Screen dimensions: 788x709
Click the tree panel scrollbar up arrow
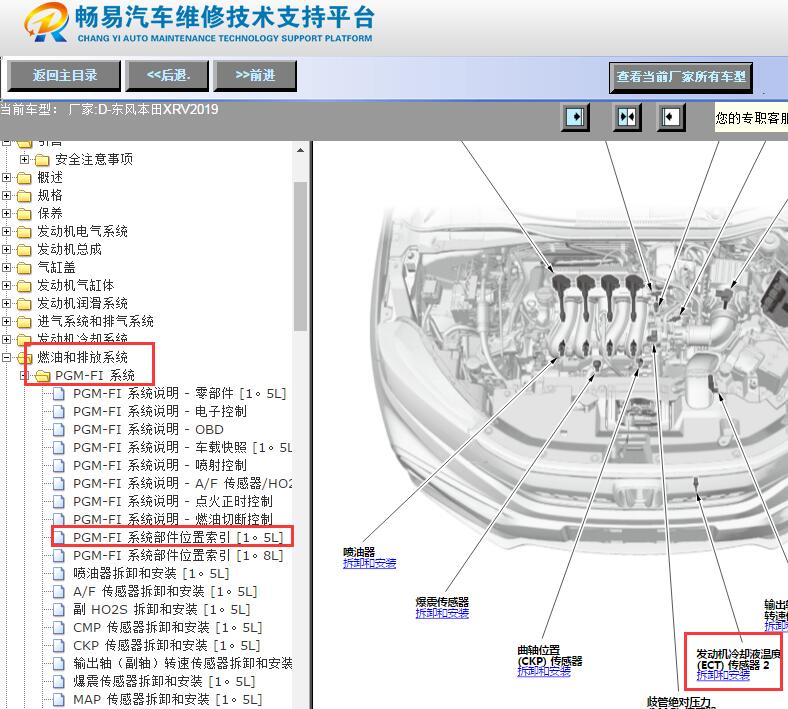(x=301, y=150)
